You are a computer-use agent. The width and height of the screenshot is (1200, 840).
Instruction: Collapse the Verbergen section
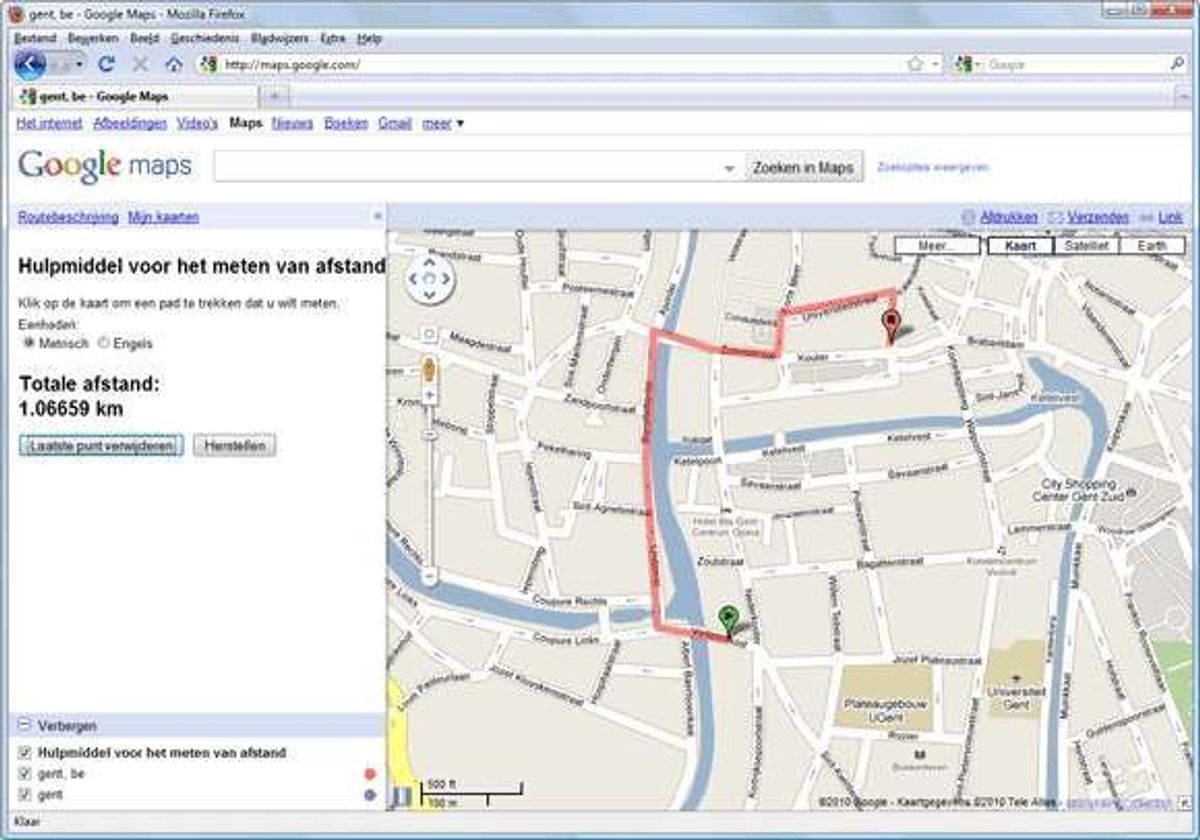(x=25, y=725)
